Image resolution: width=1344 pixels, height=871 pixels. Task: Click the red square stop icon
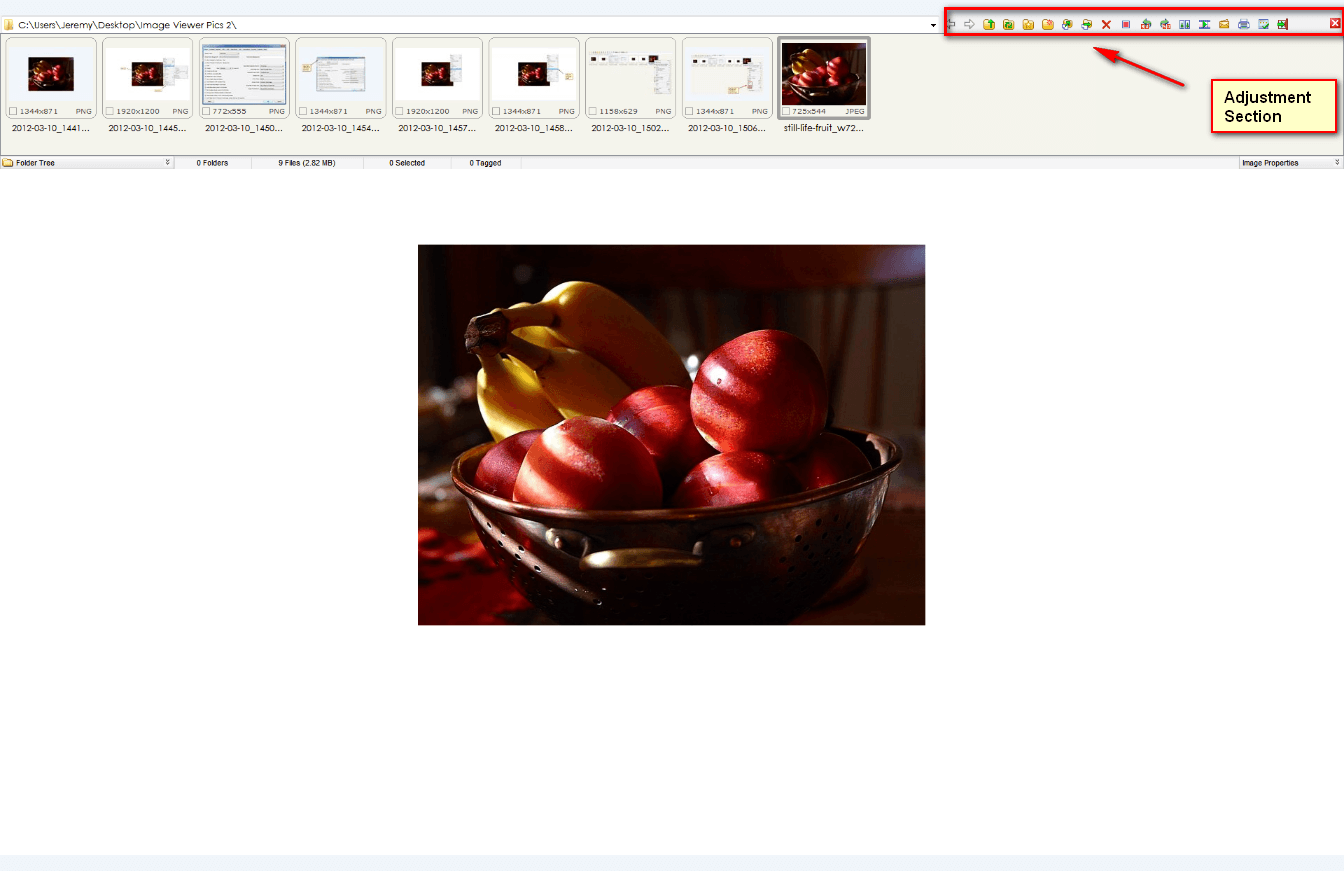[1126, 24]
